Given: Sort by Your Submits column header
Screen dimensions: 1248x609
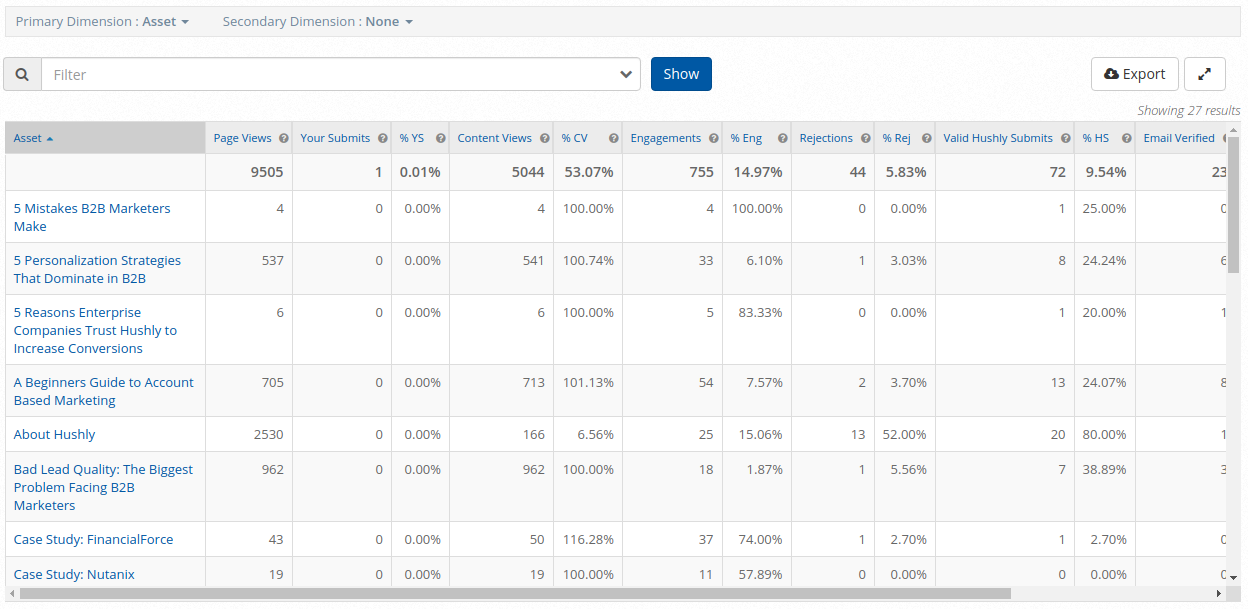Looking at the screenshot, I should point(335,138).
